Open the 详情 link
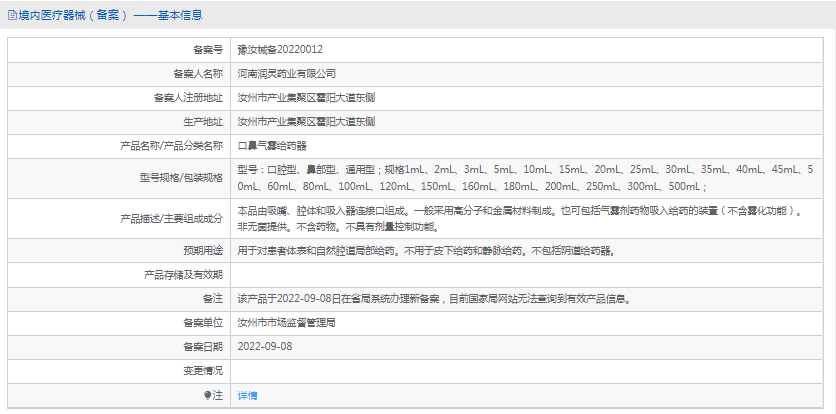The image size is (836, 414). pos(247,395)
